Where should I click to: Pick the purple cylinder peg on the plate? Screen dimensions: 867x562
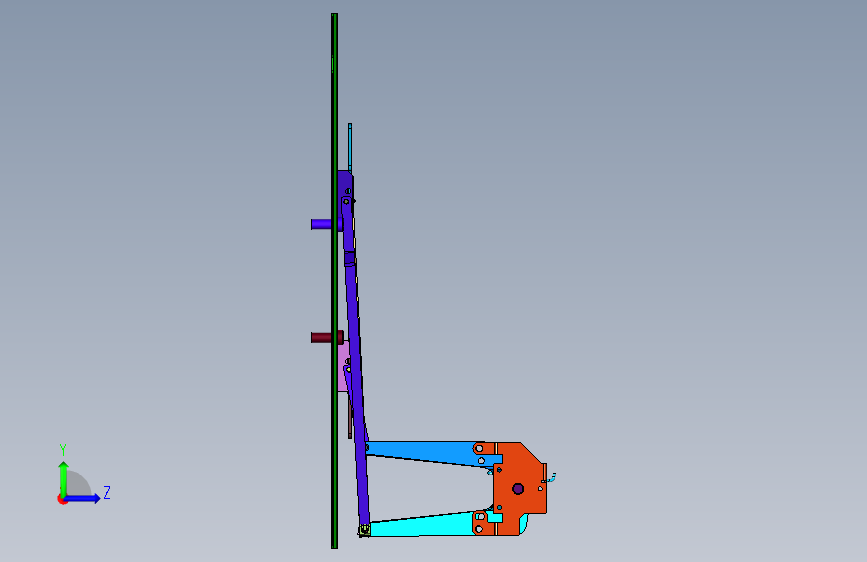point(321,224)
